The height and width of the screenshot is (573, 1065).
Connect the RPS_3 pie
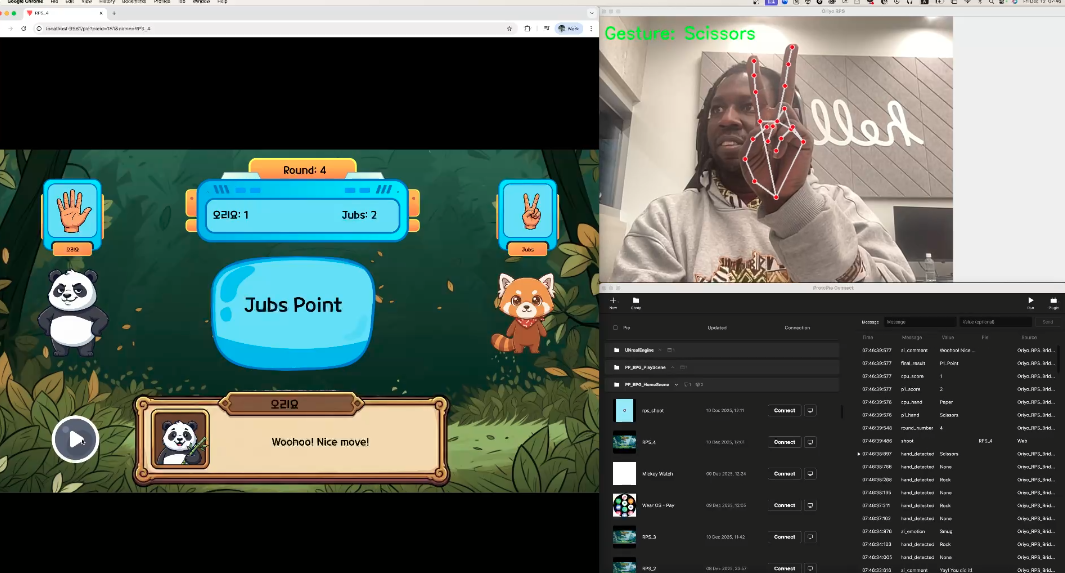click(784, 537)
